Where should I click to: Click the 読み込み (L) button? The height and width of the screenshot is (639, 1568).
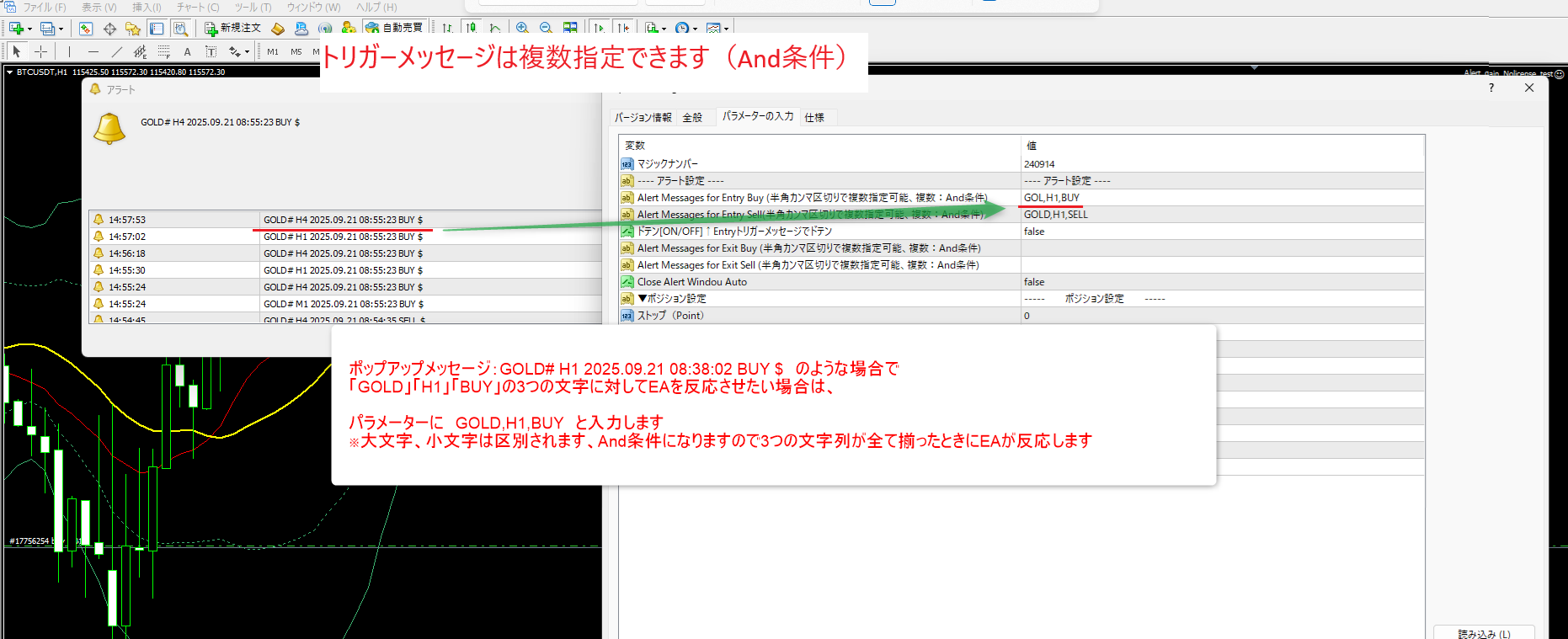coord(1484,634)
